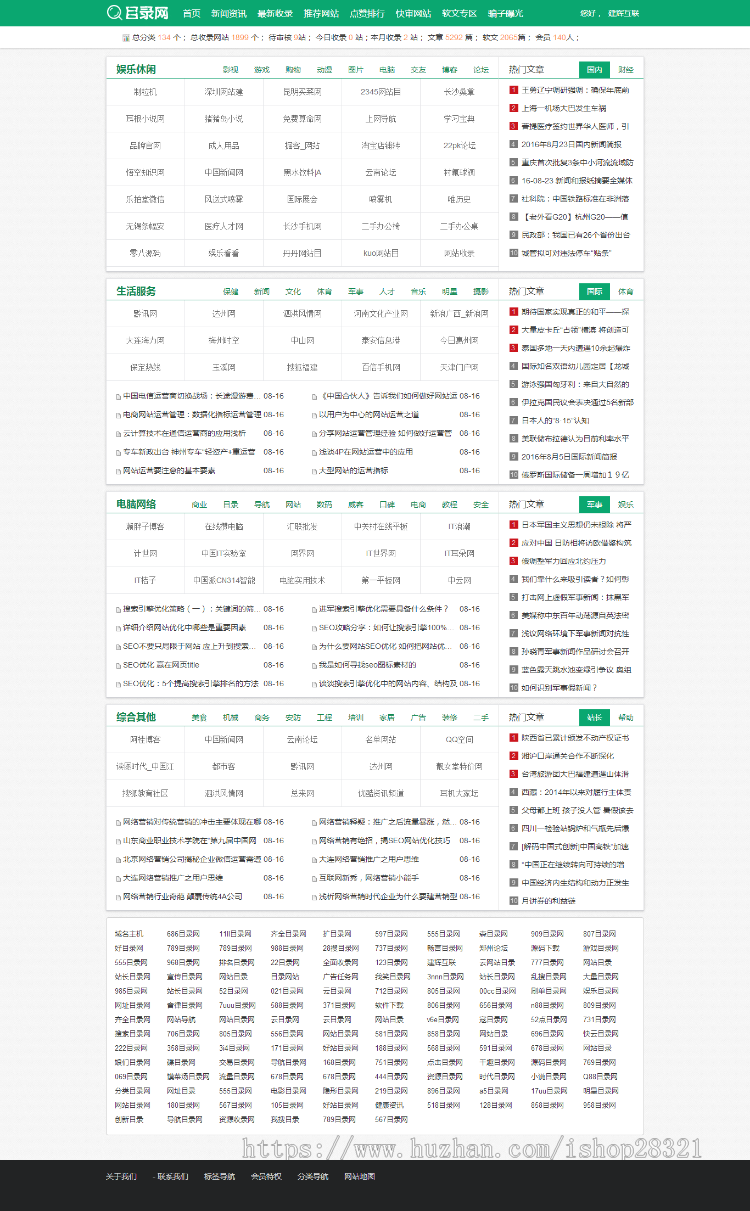This screenshot has height=1211, width=750.
Task: Open the 医疗人才网 site cell
Action: click(x=224, y=226)
